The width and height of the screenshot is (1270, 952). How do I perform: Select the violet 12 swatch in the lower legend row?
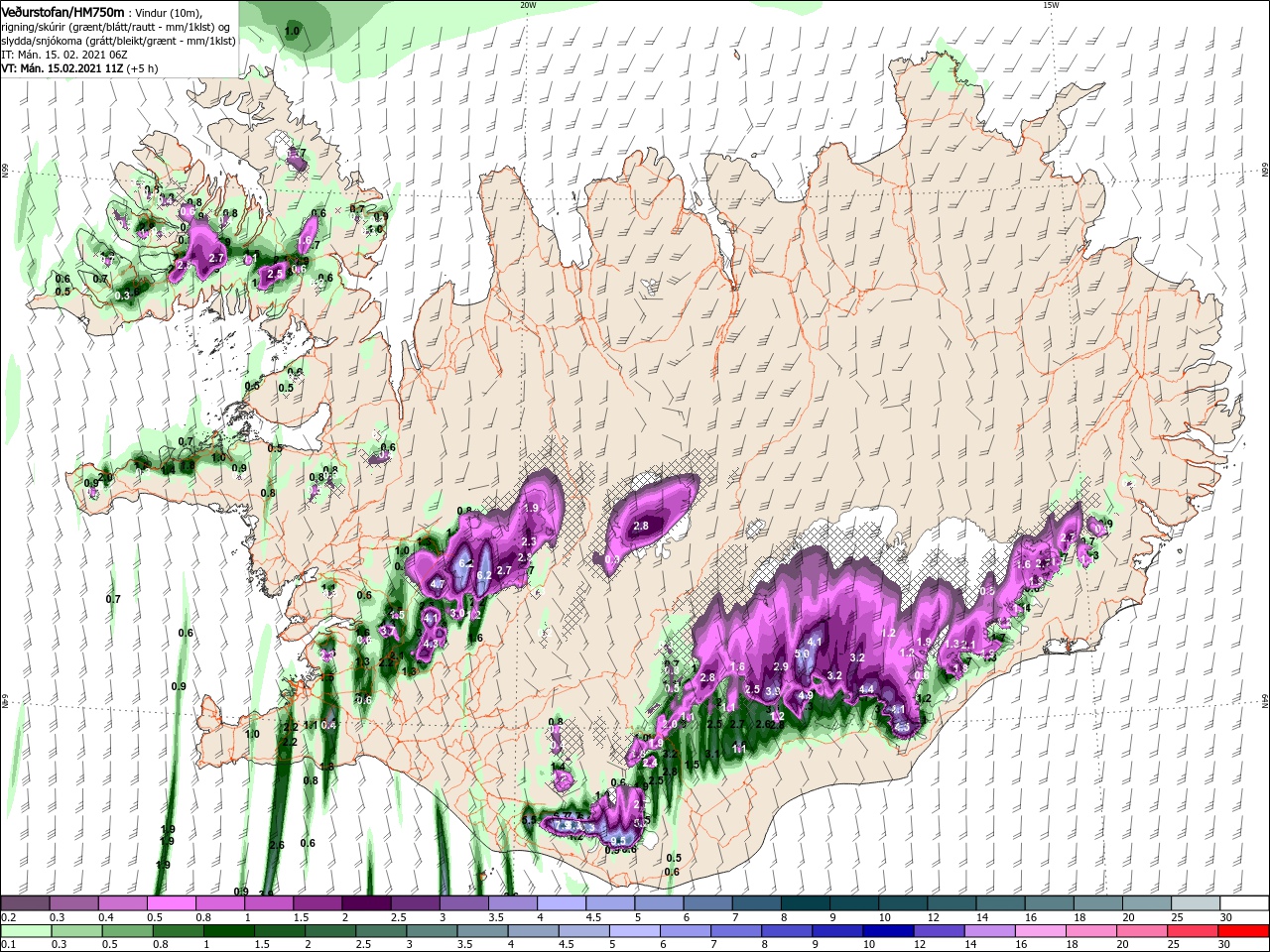(x=939, y=930)
